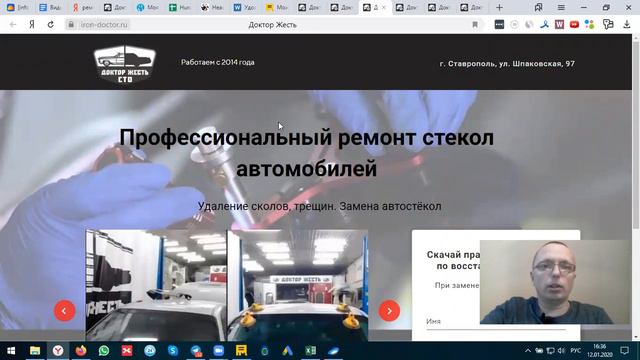
Task: Click the address г. Ставрополь, ул. Шпаковская, 97
Action: (507, 64)
